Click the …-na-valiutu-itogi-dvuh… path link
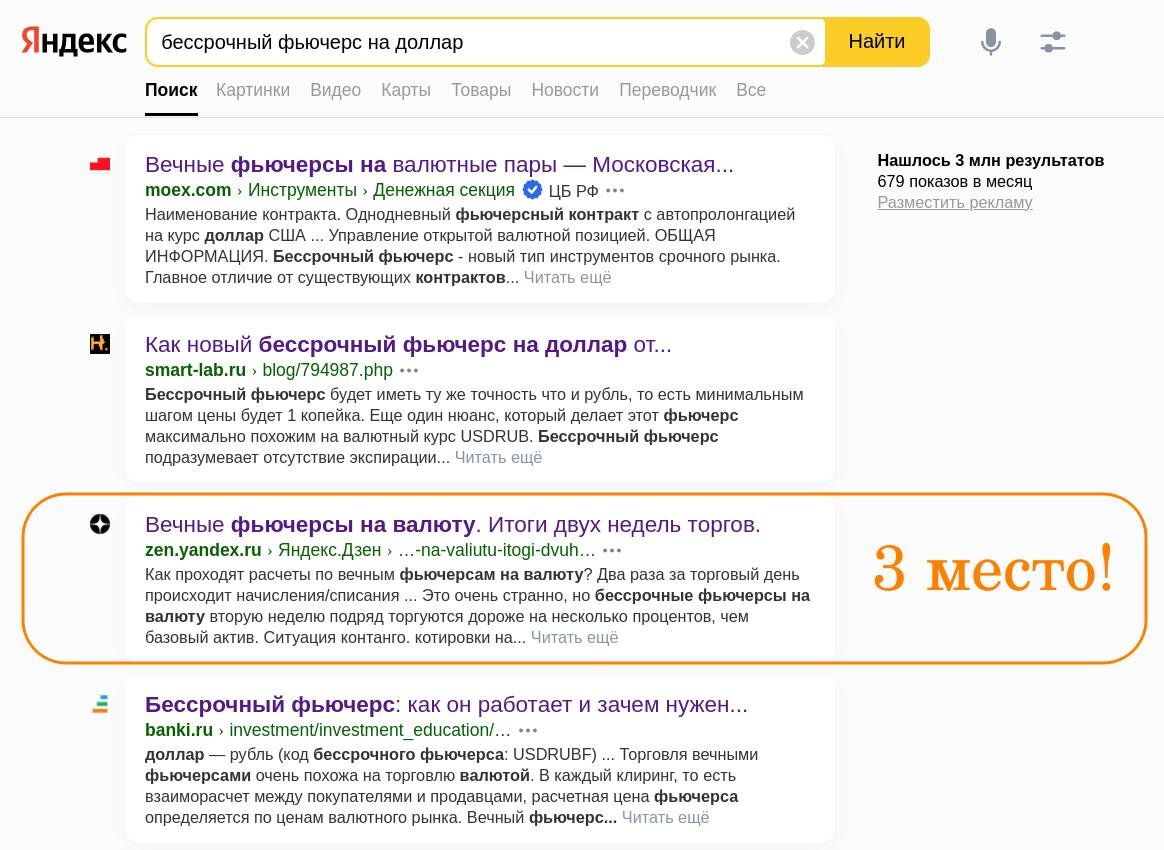The width and height of the screenshot is (1164, 850). pyautogui.click(x=497, y=550)
